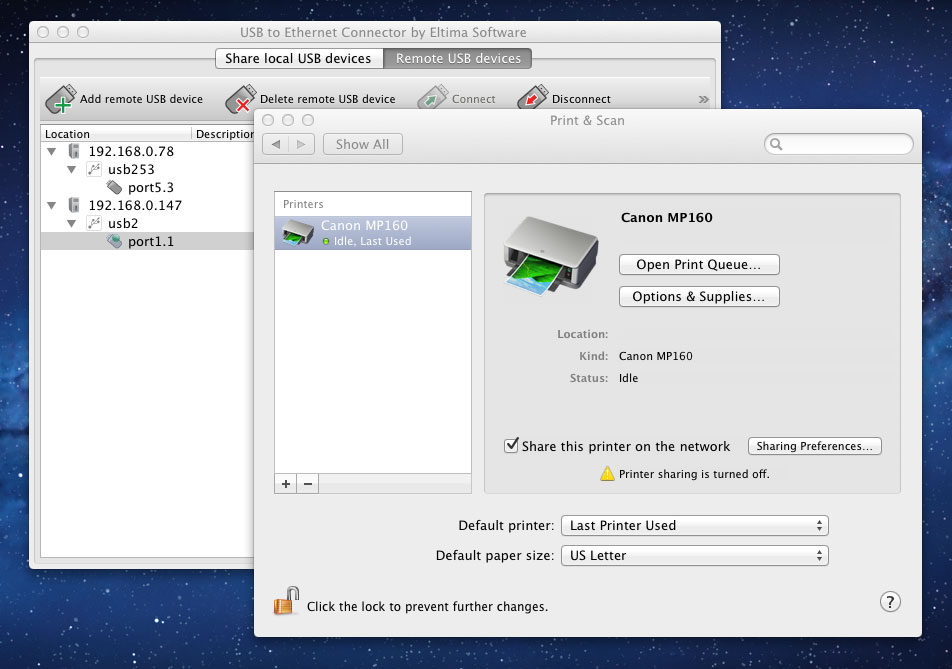
Task: Go forward in Print & Scan preferences
Action: [x=301, y=144]
